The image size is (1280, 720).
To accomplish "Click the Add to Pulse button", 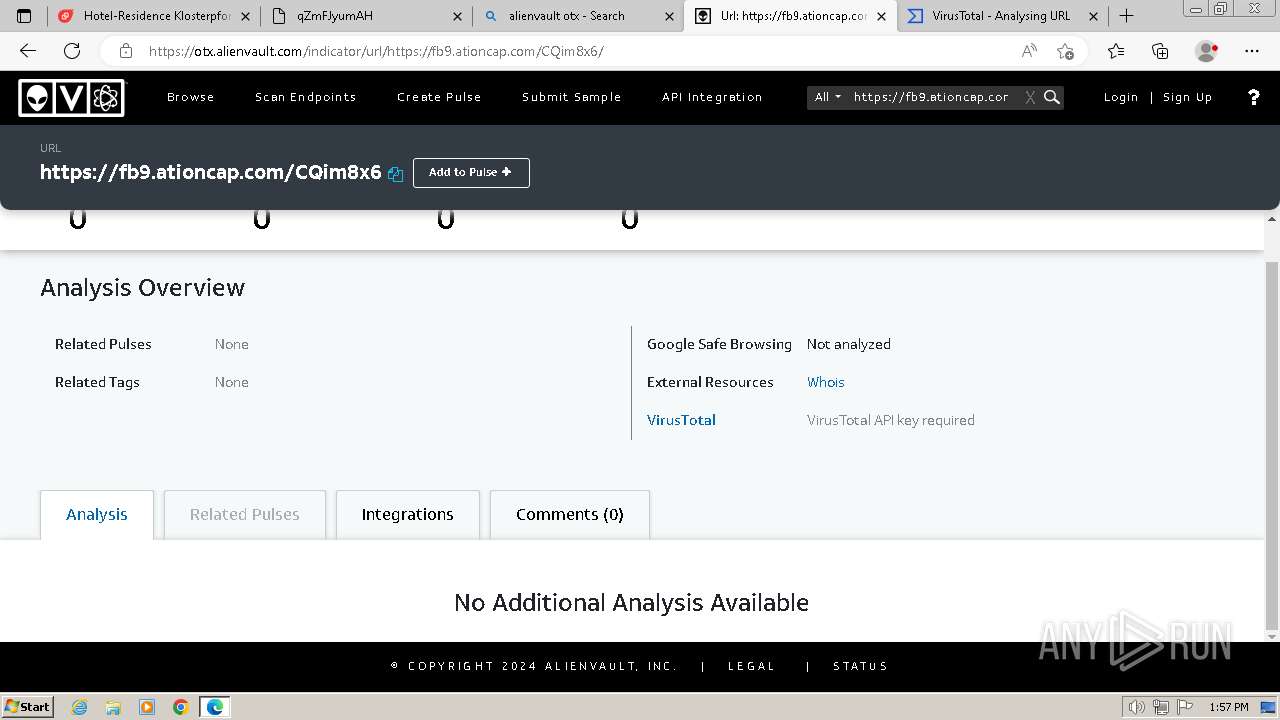I will click(471, 172).
